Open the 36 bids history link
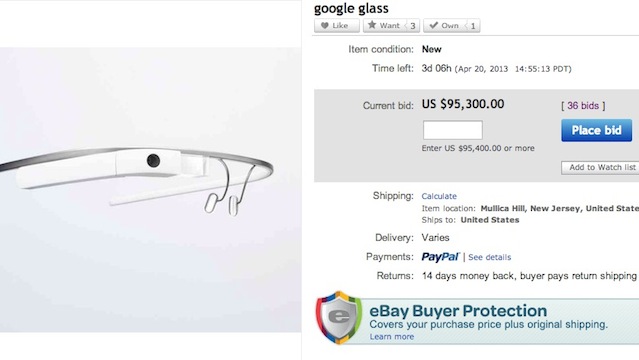The image size is (639, 360). click(x=583, y=106)
